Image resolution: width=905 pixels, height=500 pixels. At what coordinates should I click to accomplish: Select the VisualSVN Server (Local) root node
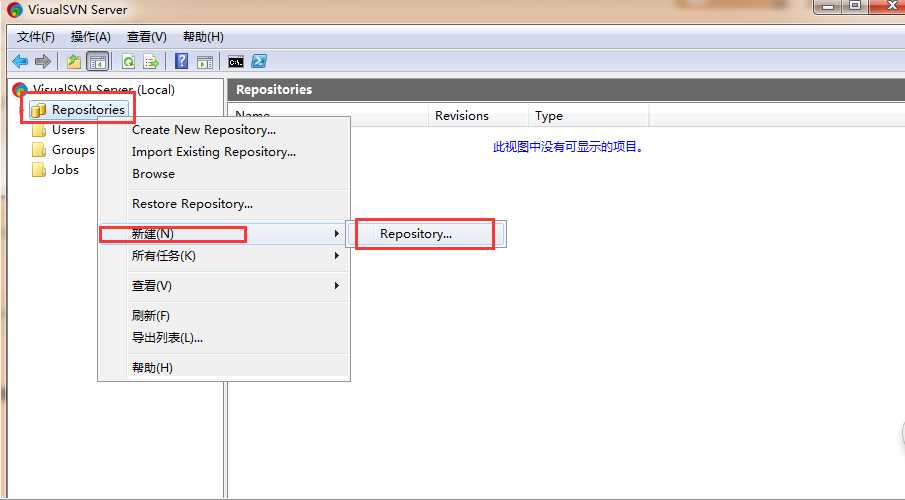[x=103, y=89]
